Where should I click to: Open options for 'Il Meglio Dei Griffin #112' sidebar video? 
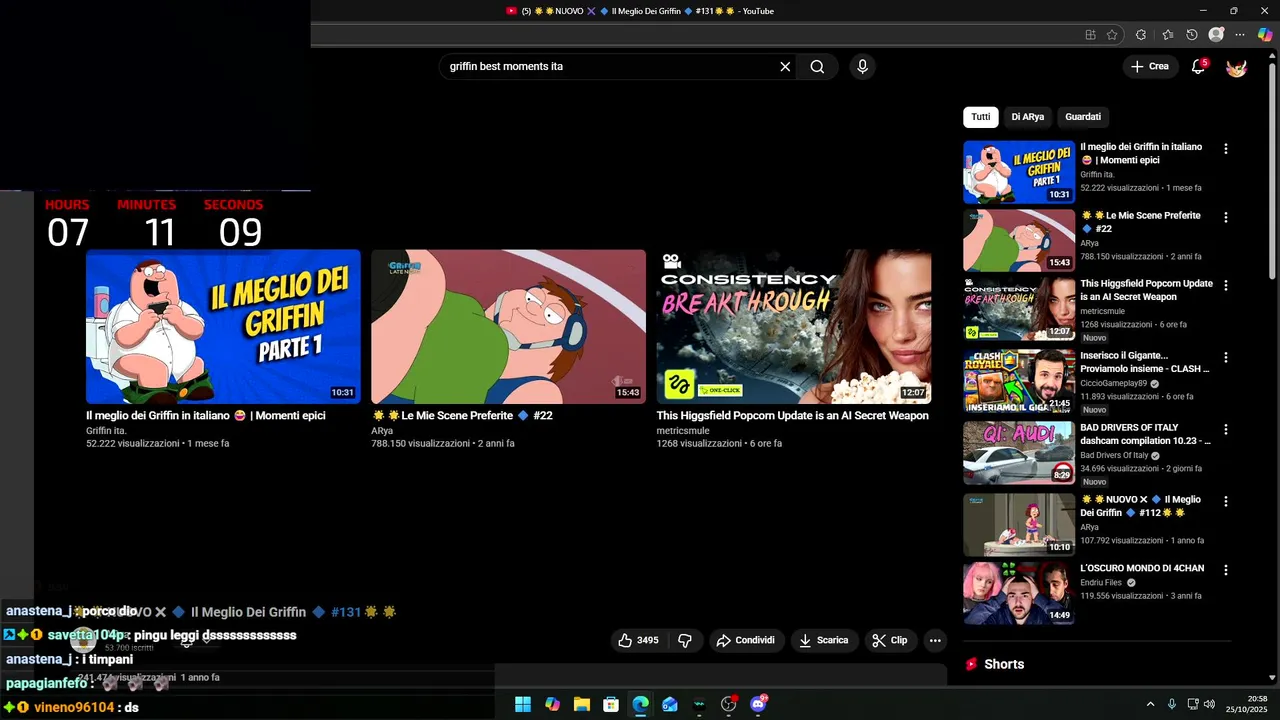click(1226, 501)
